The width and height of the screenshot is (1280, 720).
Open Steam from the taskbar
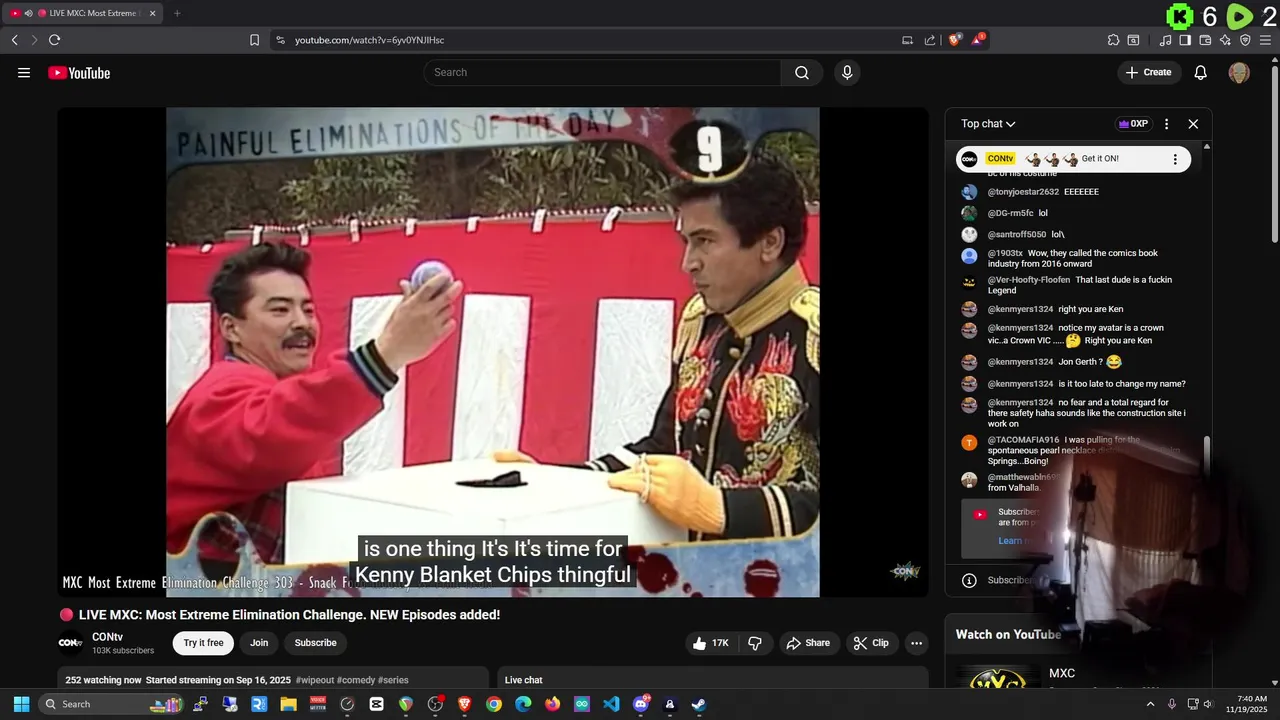click(x=699, y=704)
